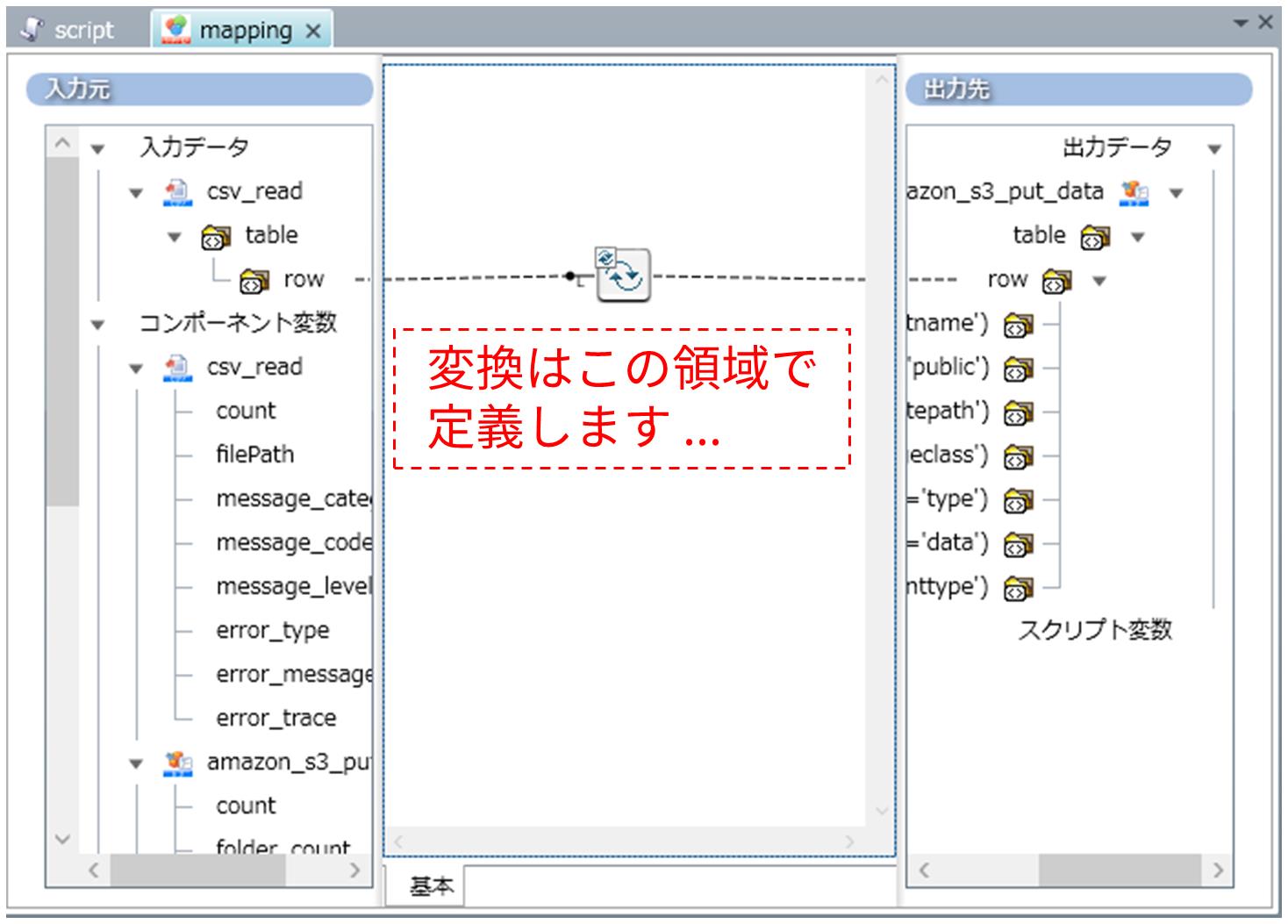Click the output table node icon
1288x924 pixels.
pos(1095,237)
